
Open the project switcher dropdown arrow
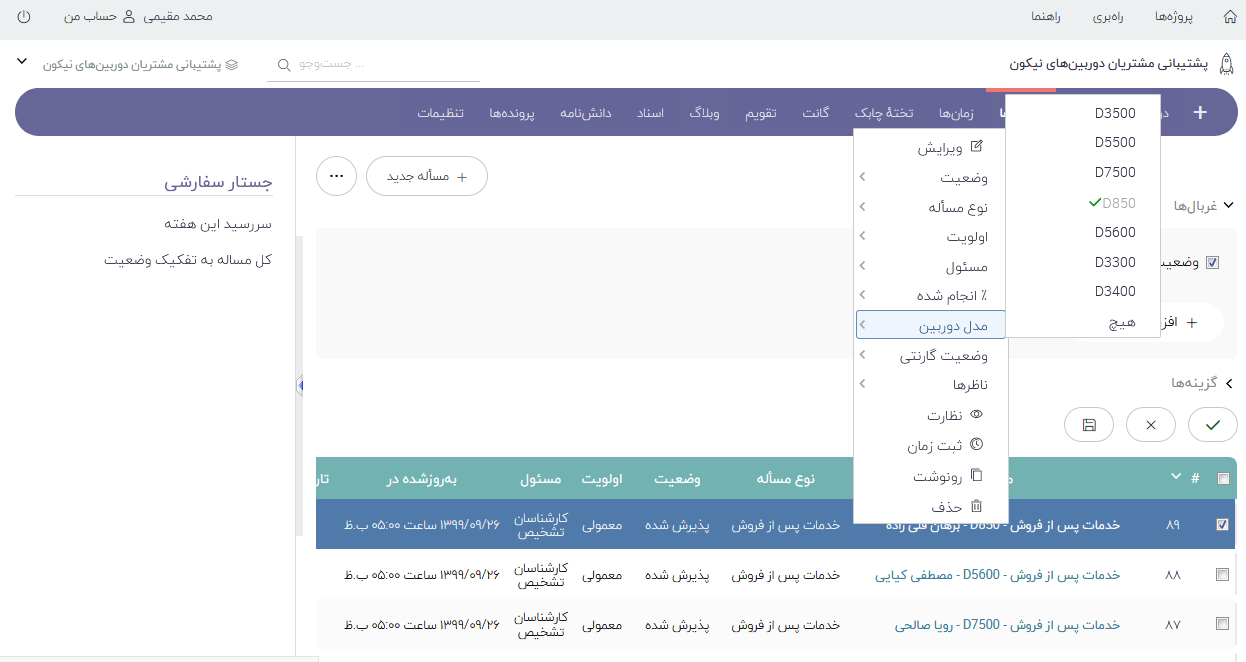[x=22, y=62]
